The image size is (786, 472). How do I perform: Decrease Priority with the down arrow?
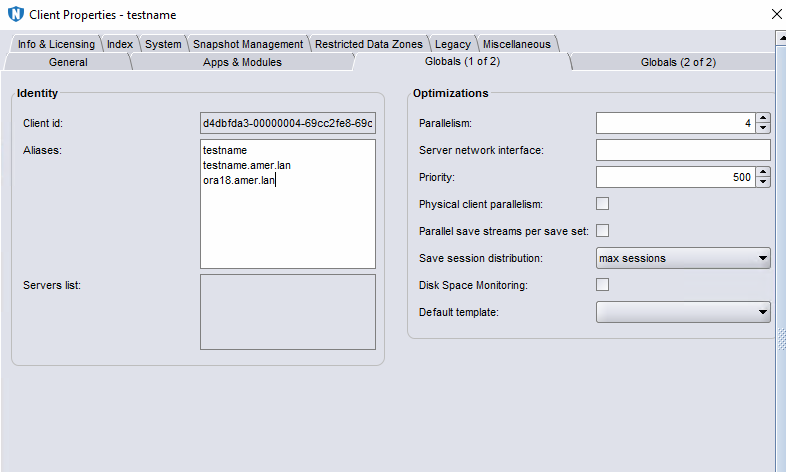pyautogui.click(x=763, y=182)
